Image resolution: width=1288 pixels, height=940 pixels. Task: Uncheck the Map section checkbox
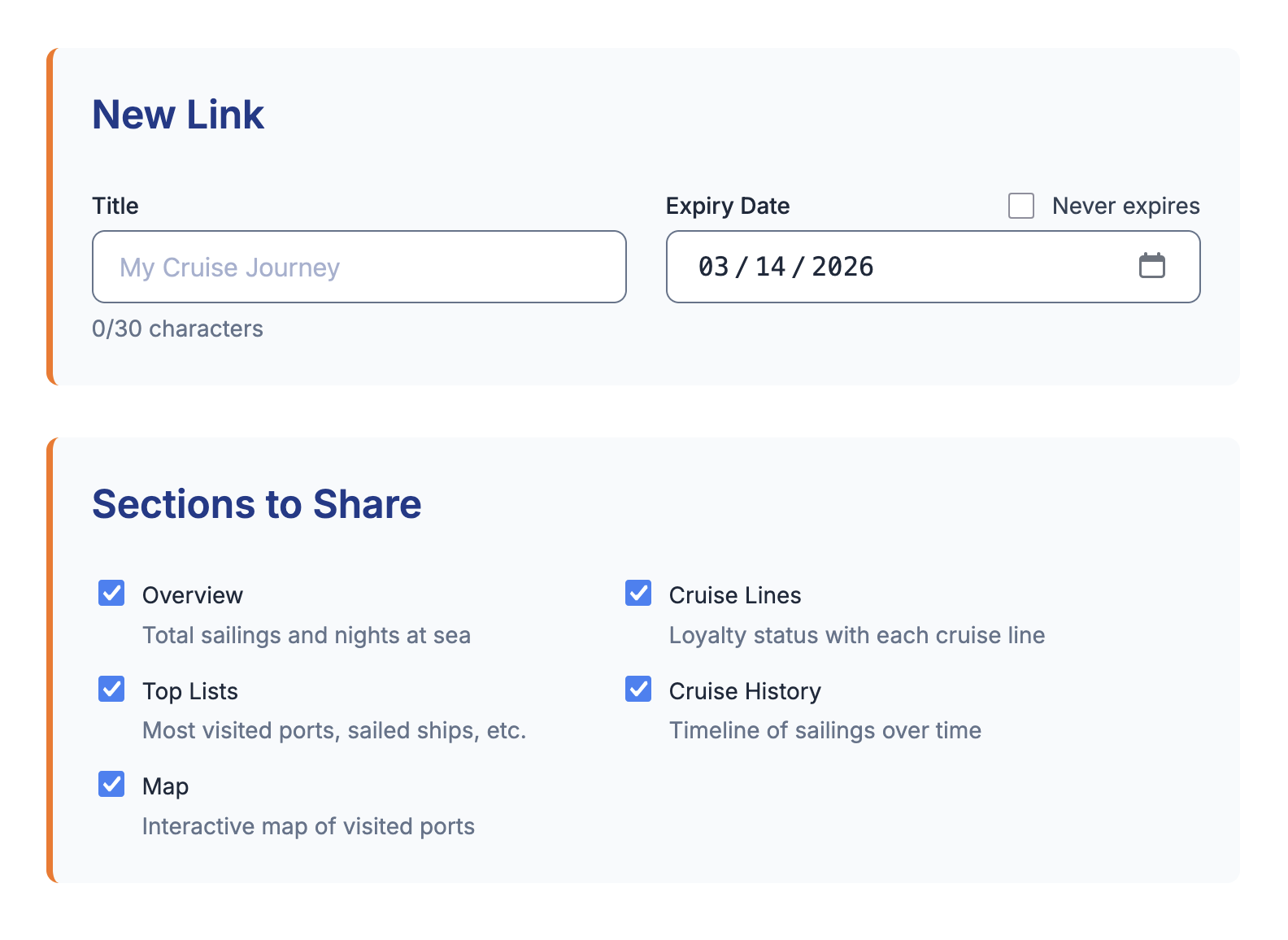111,785
